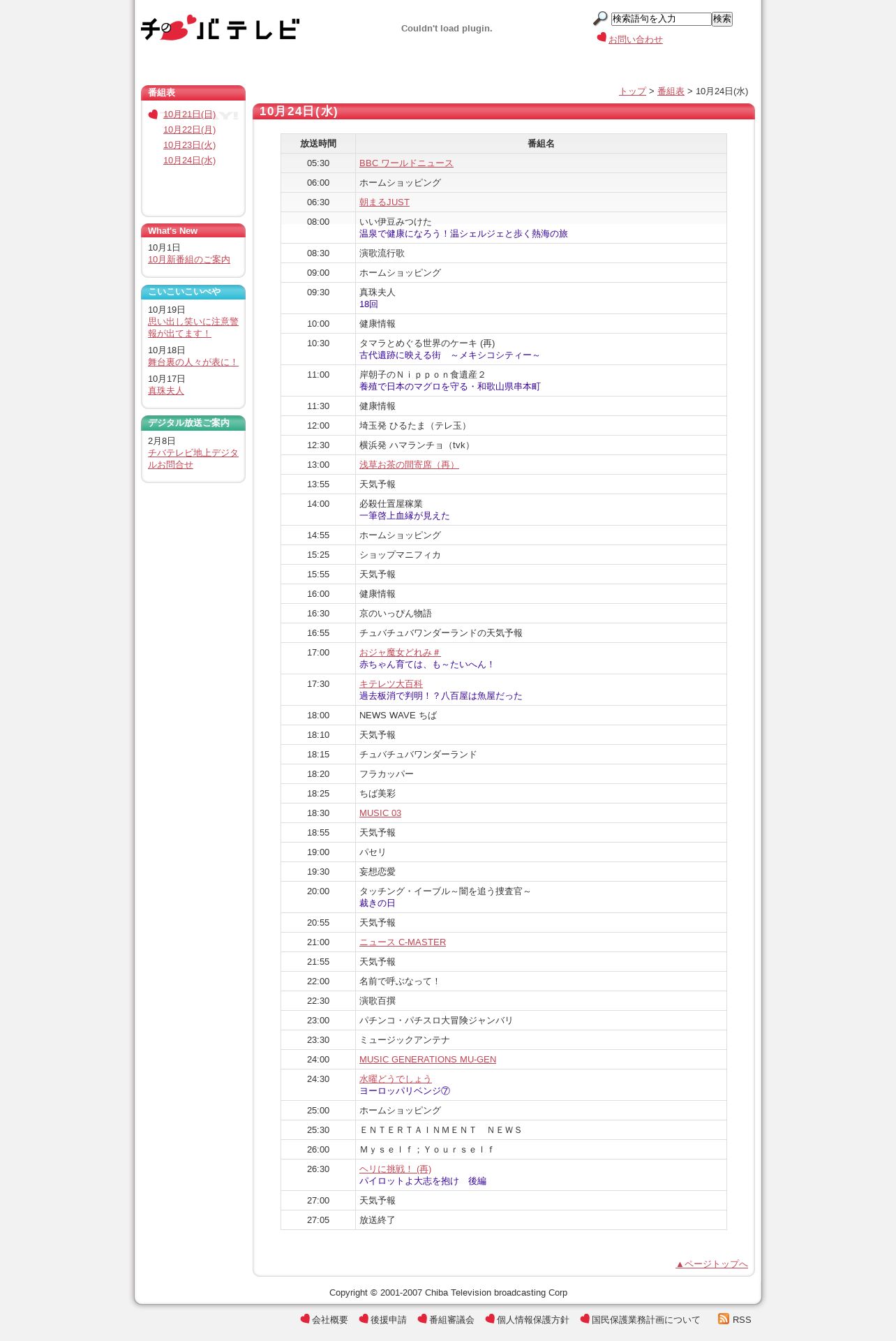Click heart icon next to 個人情報保護方針
896x1341 pixels.
pyautogui.click(x=490, y=1319)
